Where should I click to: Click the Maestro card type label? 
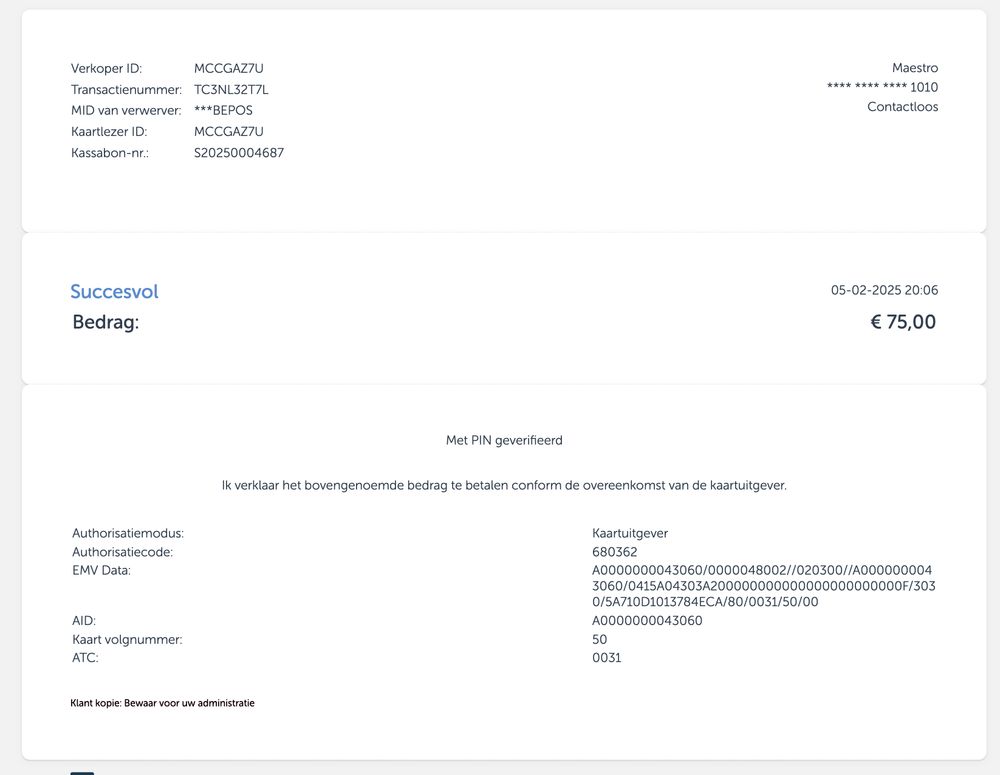coord(914,68)
